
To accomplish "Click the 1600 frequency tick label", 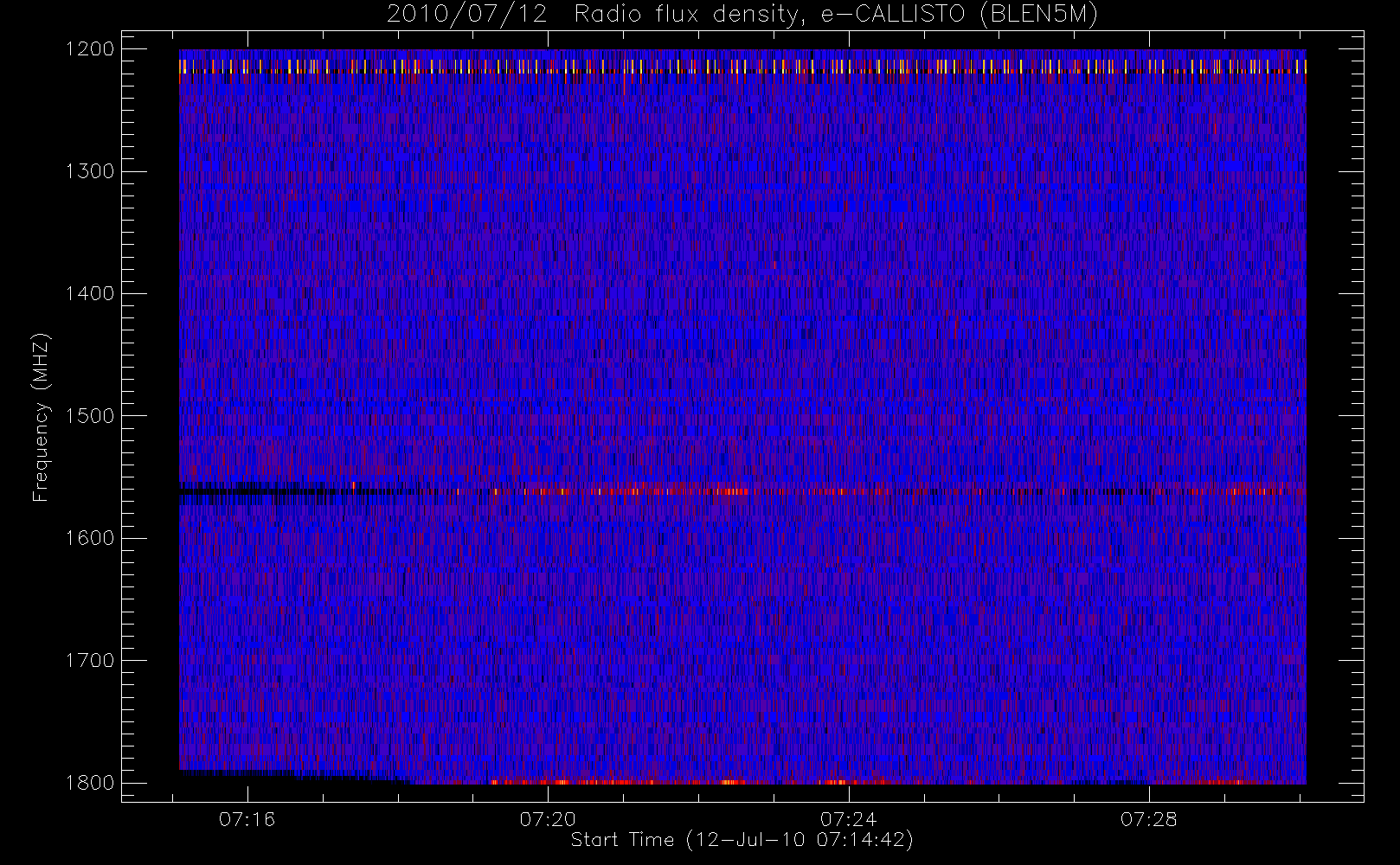I will tap(90, 538).
